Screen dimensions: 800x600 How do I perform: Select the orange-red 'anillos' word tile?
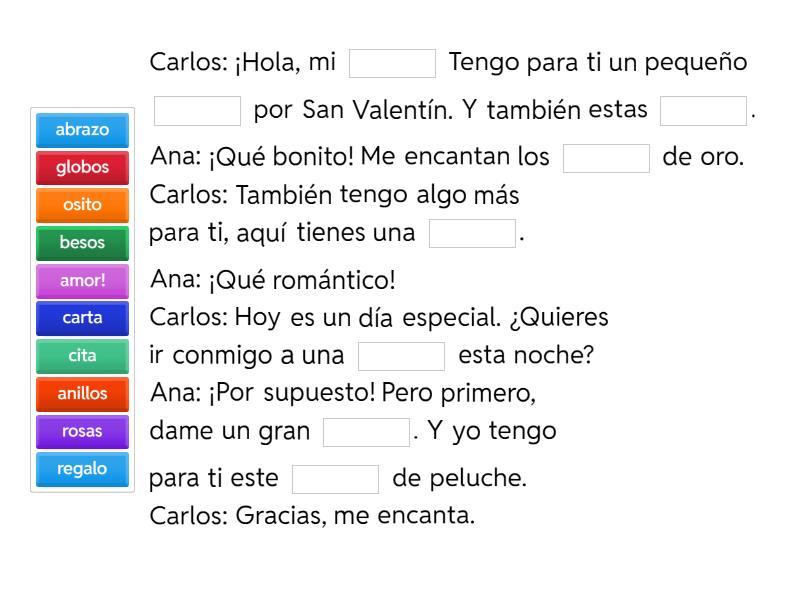(x=82, y=394)
